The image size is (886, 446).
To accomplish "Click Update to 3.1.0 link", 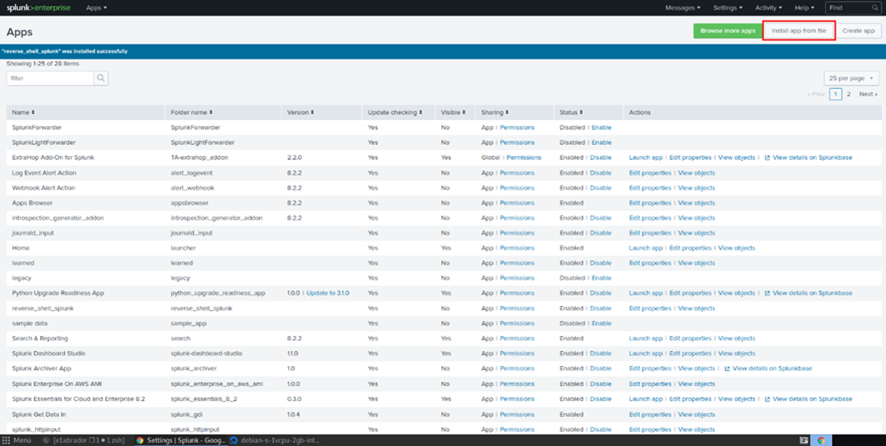I will (328, 293).
